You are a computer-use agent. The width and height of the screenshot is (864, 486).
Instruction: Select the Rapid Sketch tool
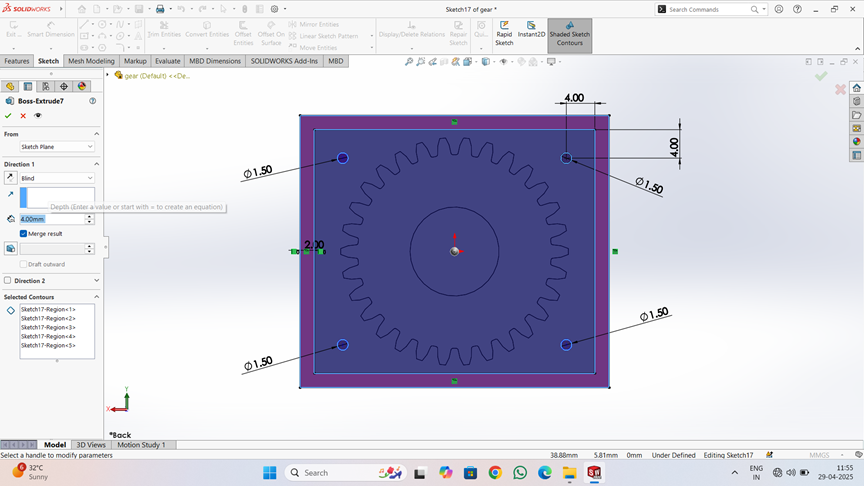click(504, 34)
